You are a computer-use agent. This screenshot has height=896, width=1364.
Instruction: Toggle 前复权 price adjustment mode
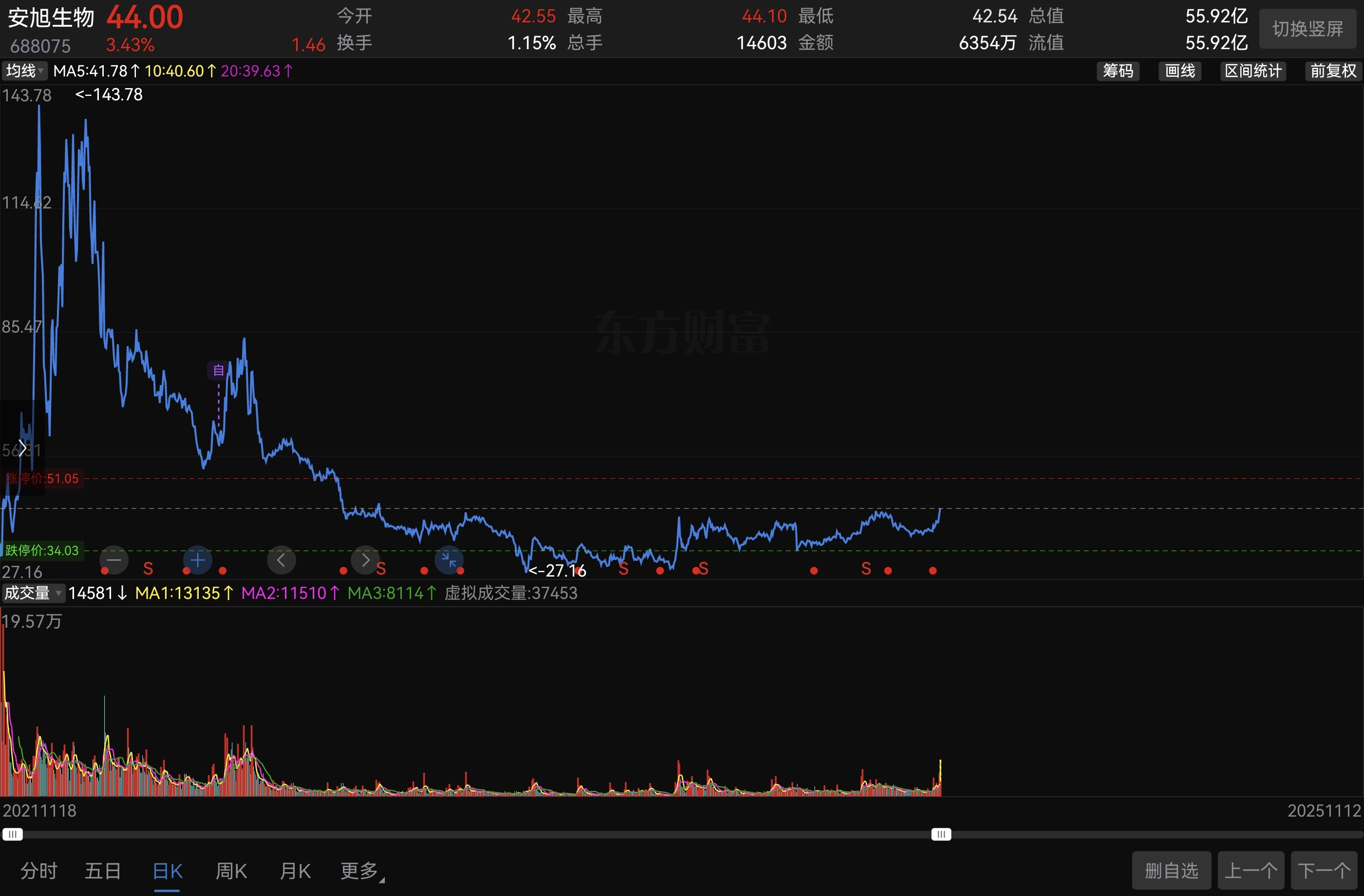(1333, 71)
